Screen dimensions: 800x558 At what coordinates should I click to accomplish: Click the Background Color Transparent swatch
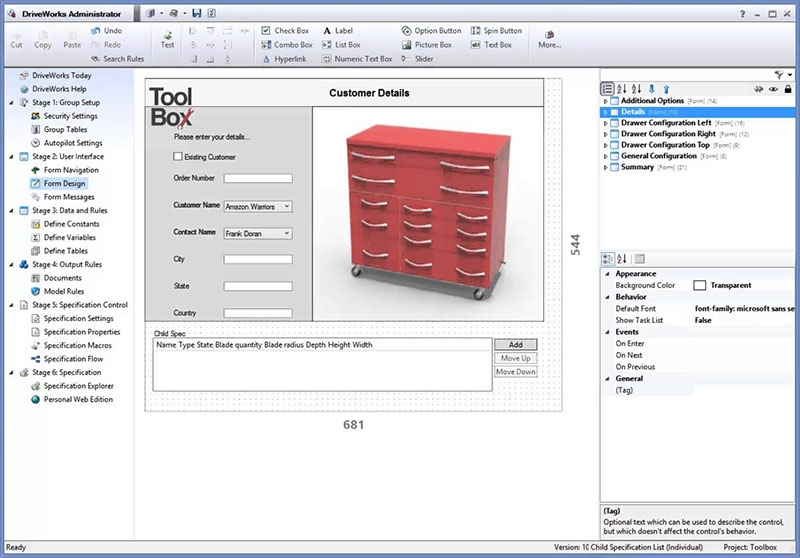pyautogui.click(x=699, y=285)
